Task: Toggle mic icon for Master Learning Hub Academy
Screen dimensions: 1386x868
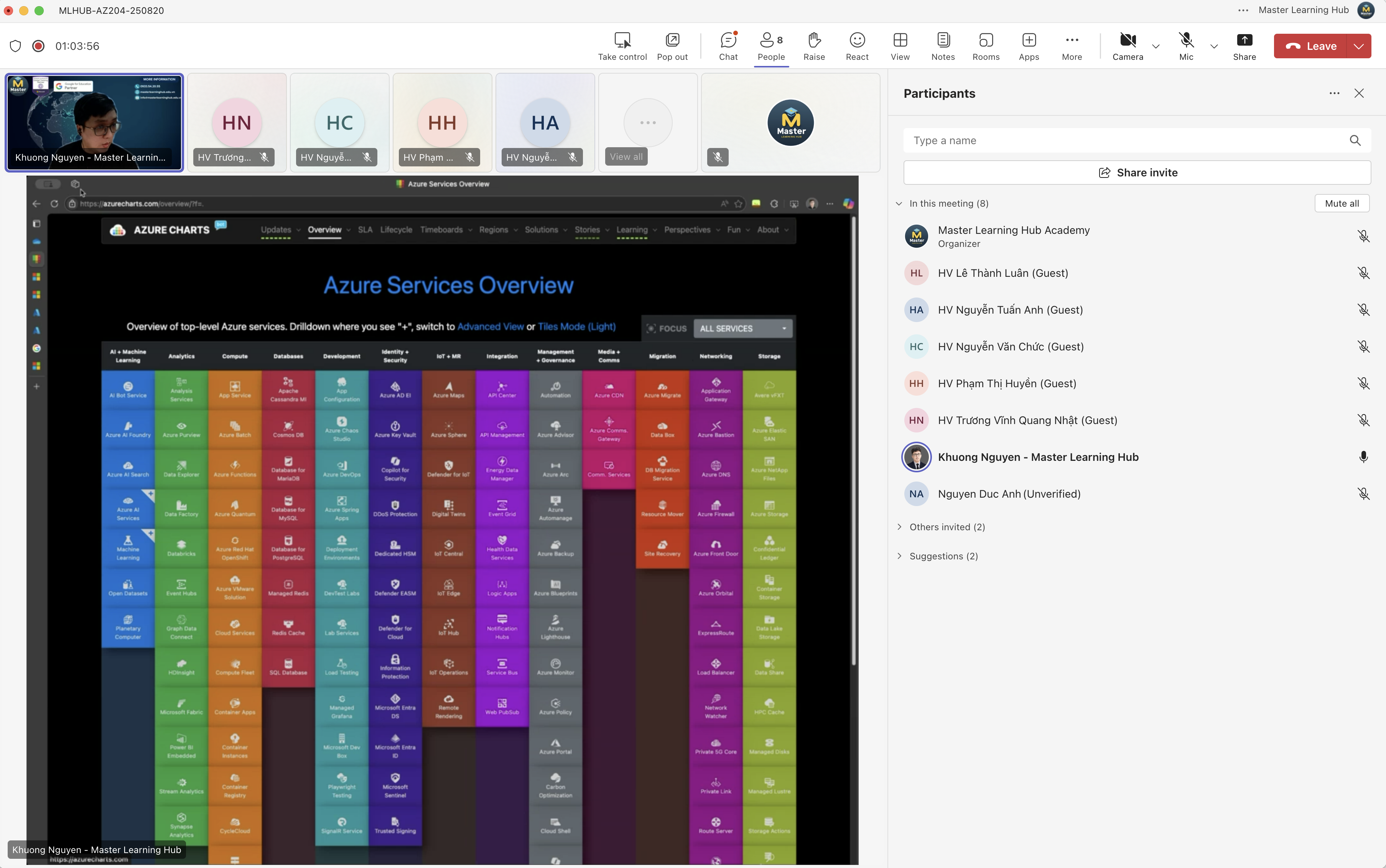Action: coord(1363,236)
